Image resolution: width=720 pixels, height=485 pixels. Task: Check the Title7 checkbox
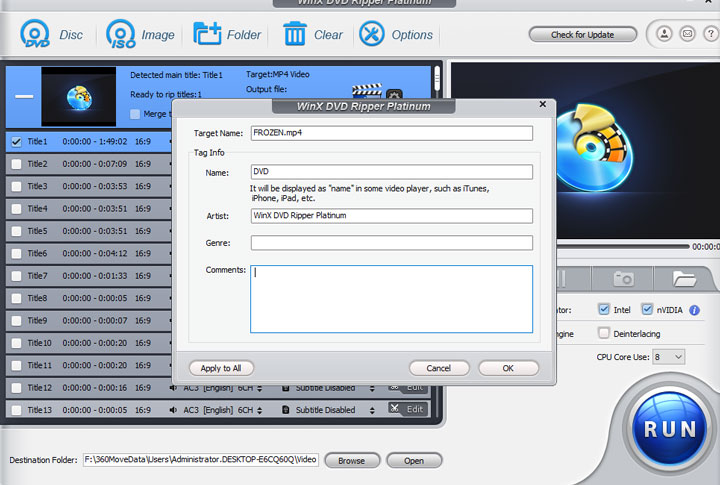pyautogui.click(x=16, y=276)
